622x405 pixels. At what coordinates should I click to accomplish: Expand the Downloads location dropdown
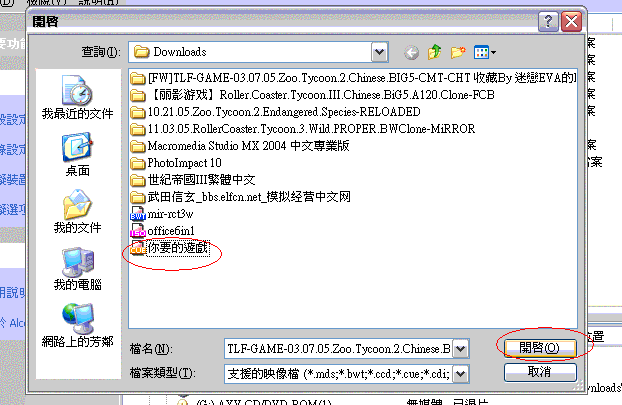click(x=380, y=52)
